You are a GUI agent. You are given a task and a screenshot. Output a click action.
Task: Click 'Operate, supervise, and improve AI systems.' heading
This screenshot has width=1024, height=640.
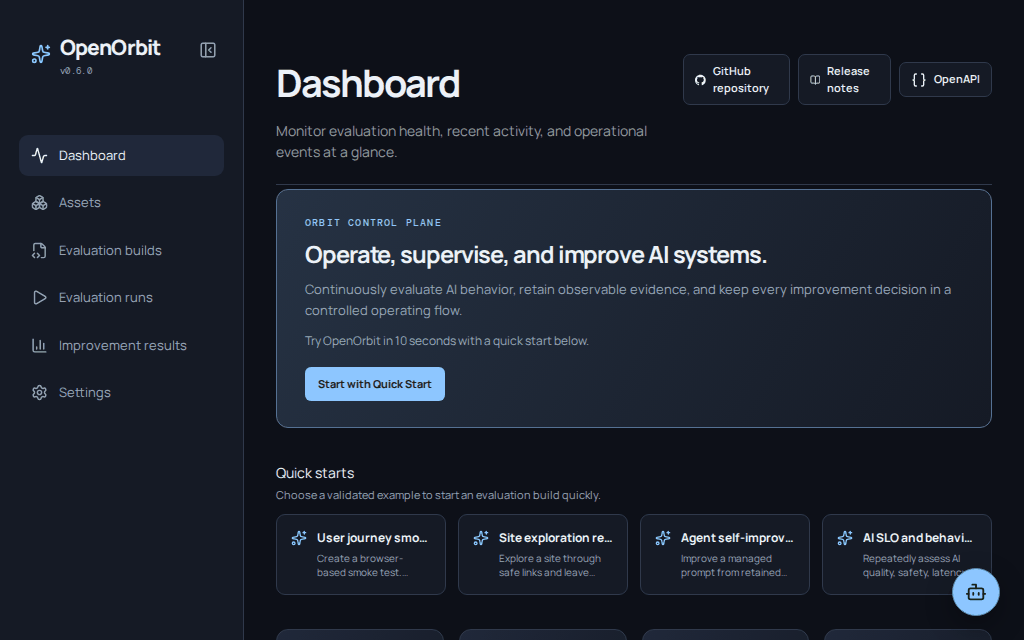point(536,255)
